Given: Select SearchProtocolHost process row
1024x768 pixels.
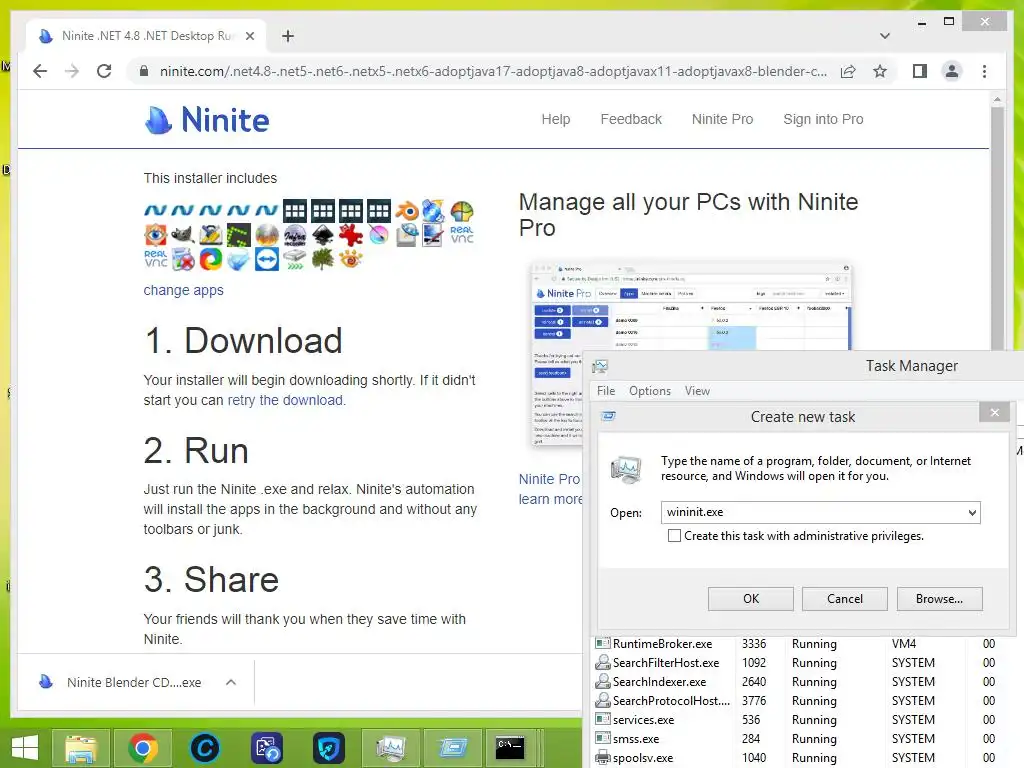Looking at the screenshot, I should (805, 701).
